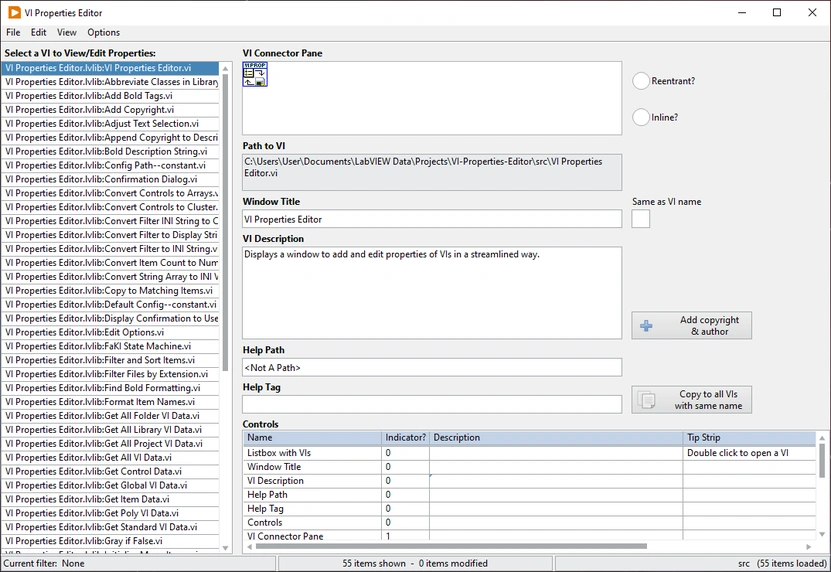
Task: Click Copy to all VIs with same name
Action: click(x=691, y=400)
